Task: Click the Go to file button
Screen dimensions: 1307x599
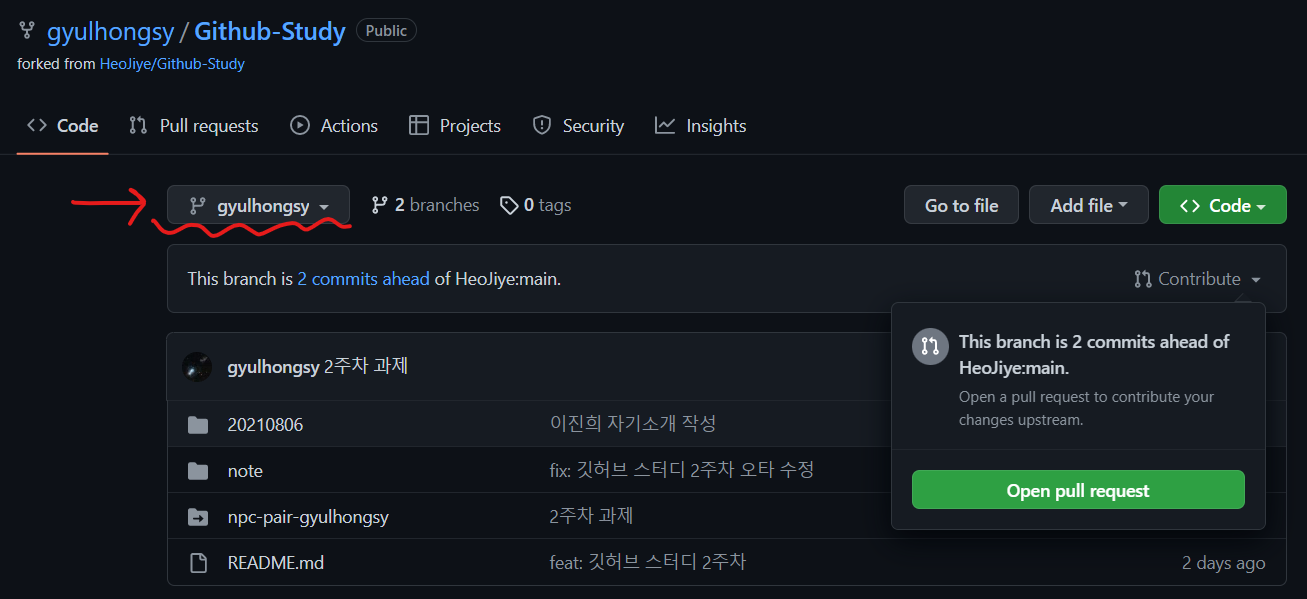Action: click(x=960, y=204)
